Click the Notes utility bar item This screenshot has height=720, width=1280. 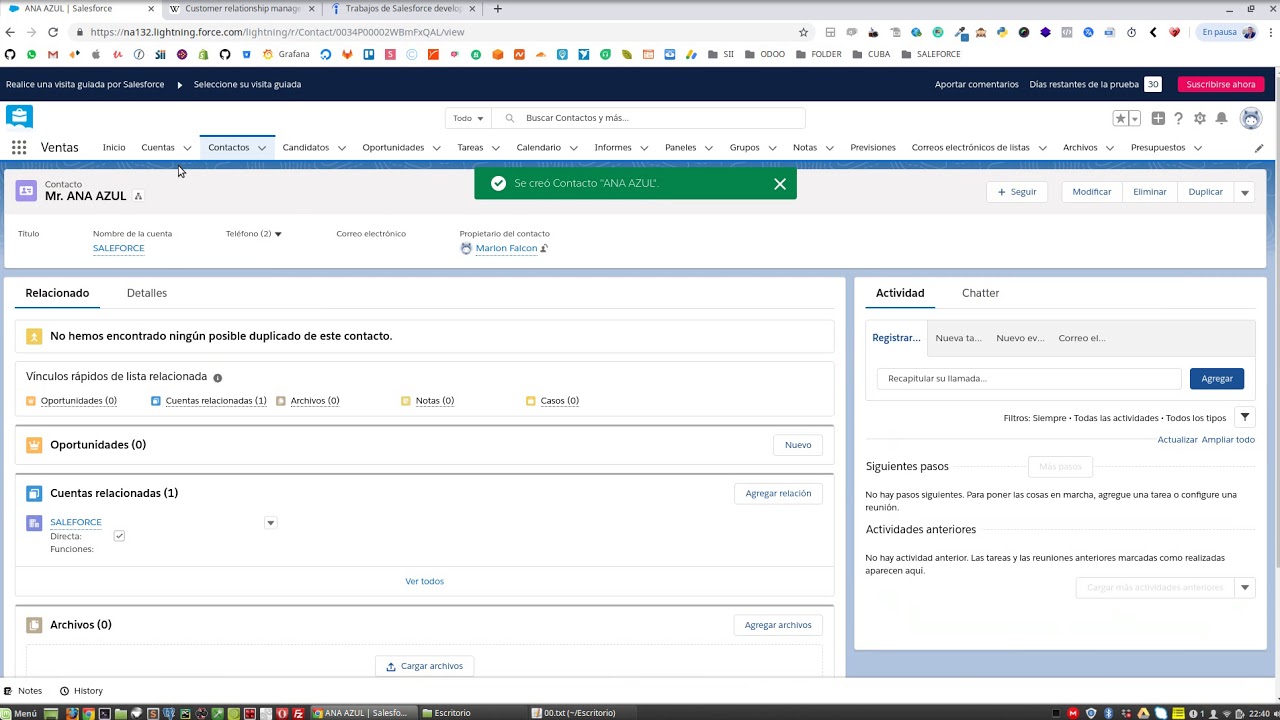pos(23,691)
